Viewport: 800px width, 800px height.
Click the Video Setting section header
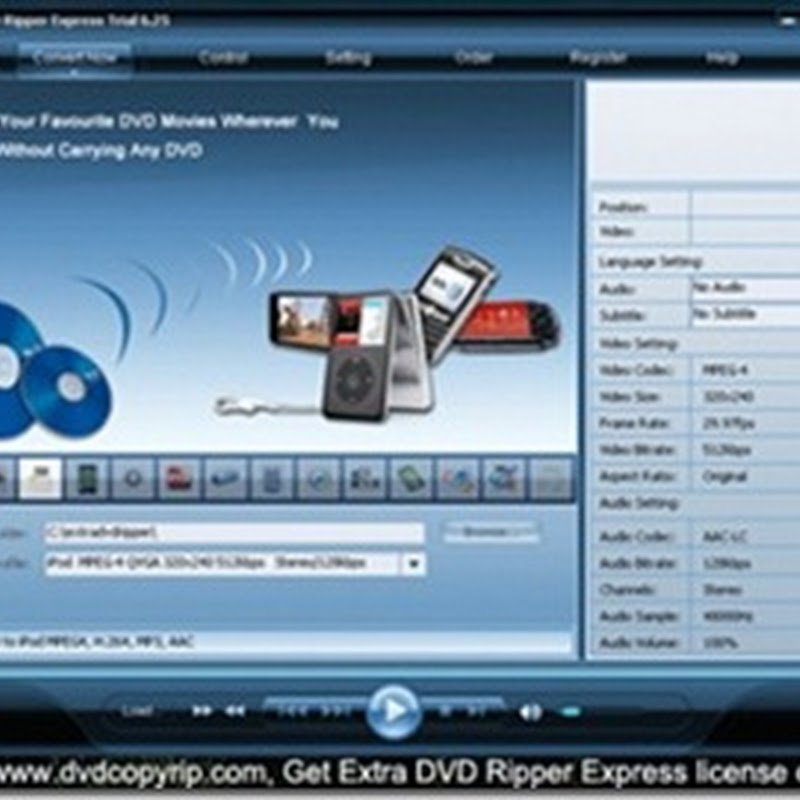click(x=638, y=344)
